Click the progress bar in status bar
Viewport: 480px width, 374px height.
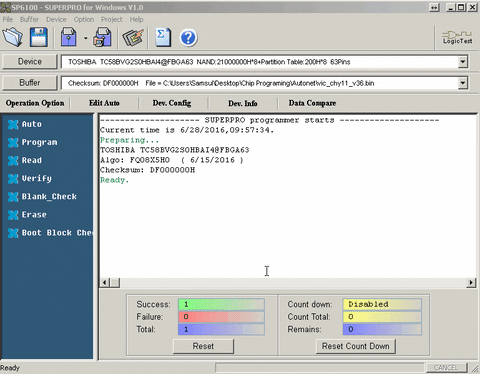(320, 368)
